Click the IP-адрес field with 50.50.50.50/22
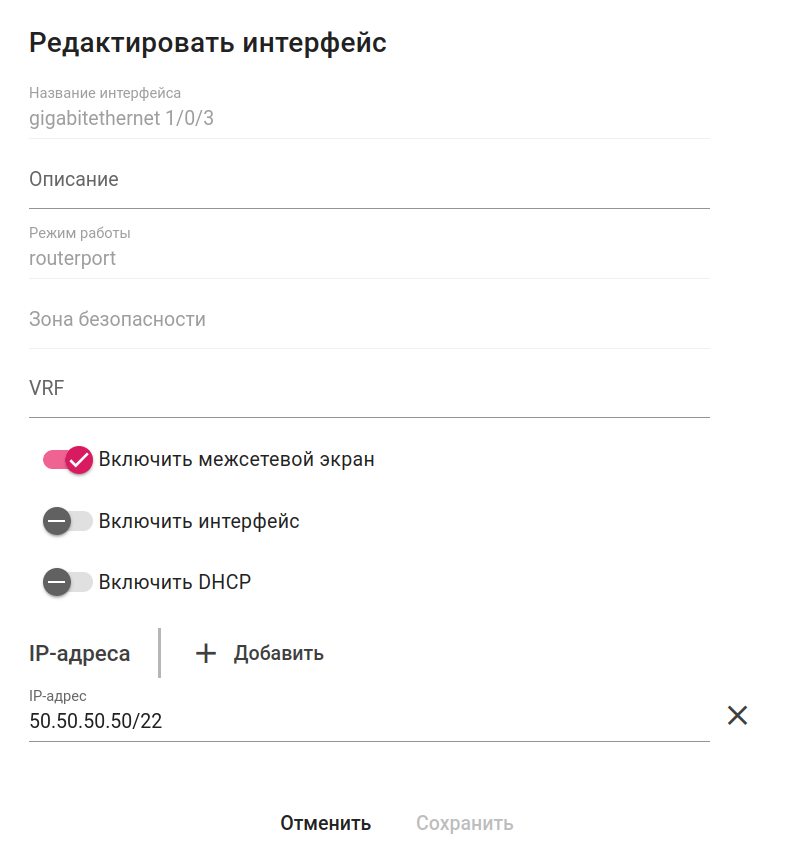794x855 pixels. 368,721
